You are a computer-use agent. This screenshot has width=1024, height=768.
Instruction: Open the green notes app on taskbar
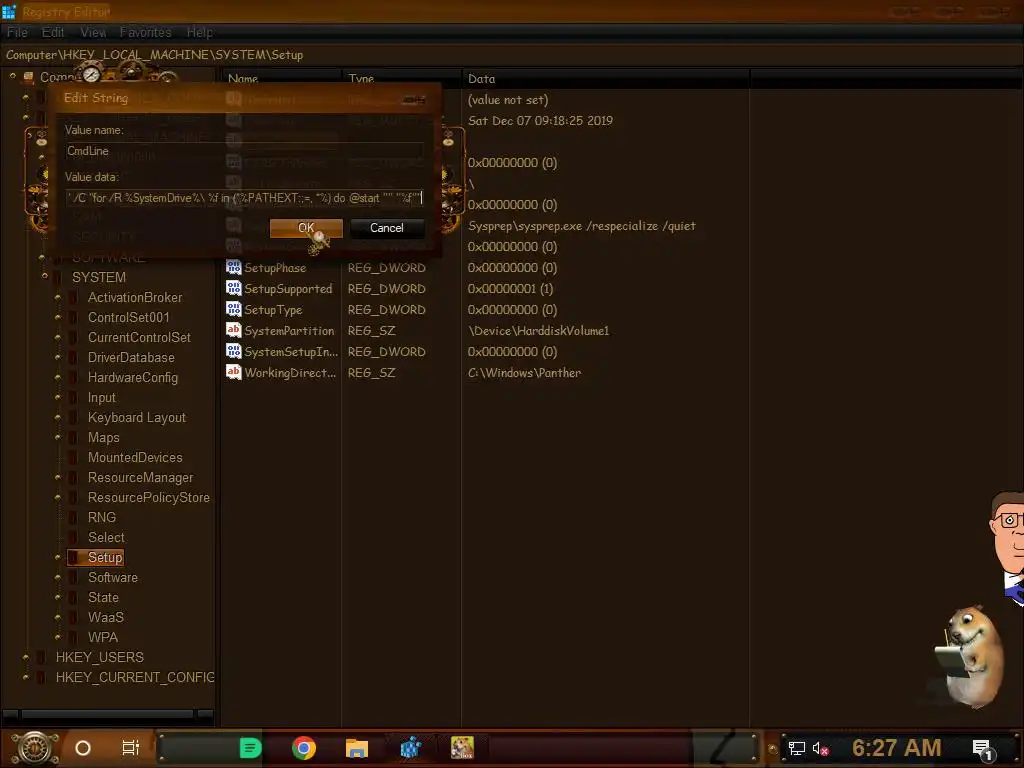(250, 748)
